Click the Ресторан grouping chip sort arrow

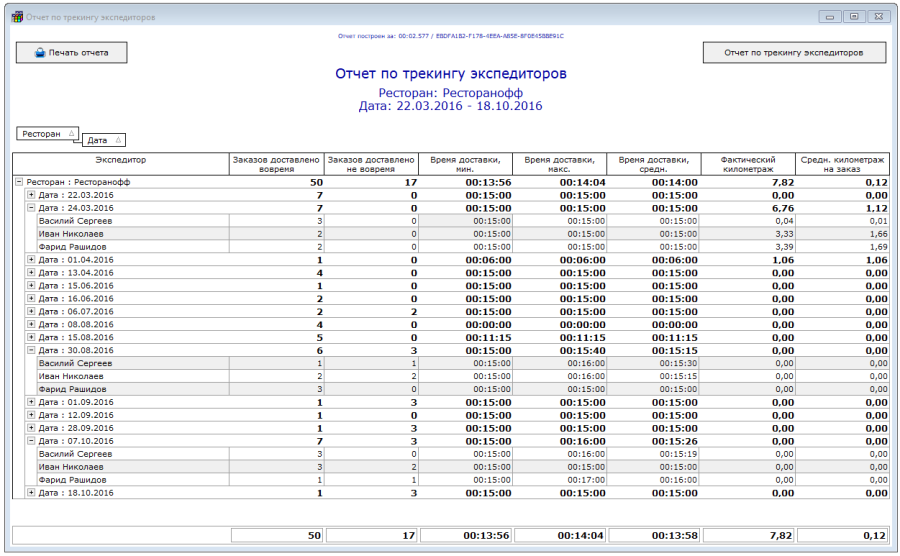(70, 133)
